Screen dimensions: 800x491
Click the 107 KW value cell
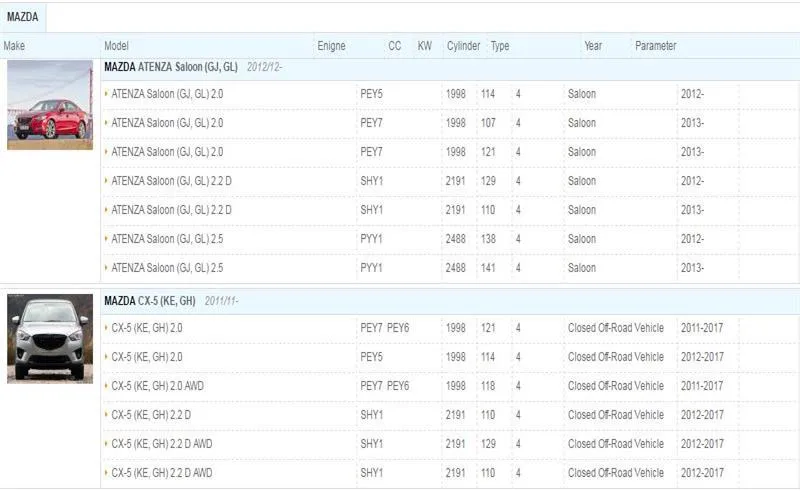pyautogui.click(x=488, y=123)
